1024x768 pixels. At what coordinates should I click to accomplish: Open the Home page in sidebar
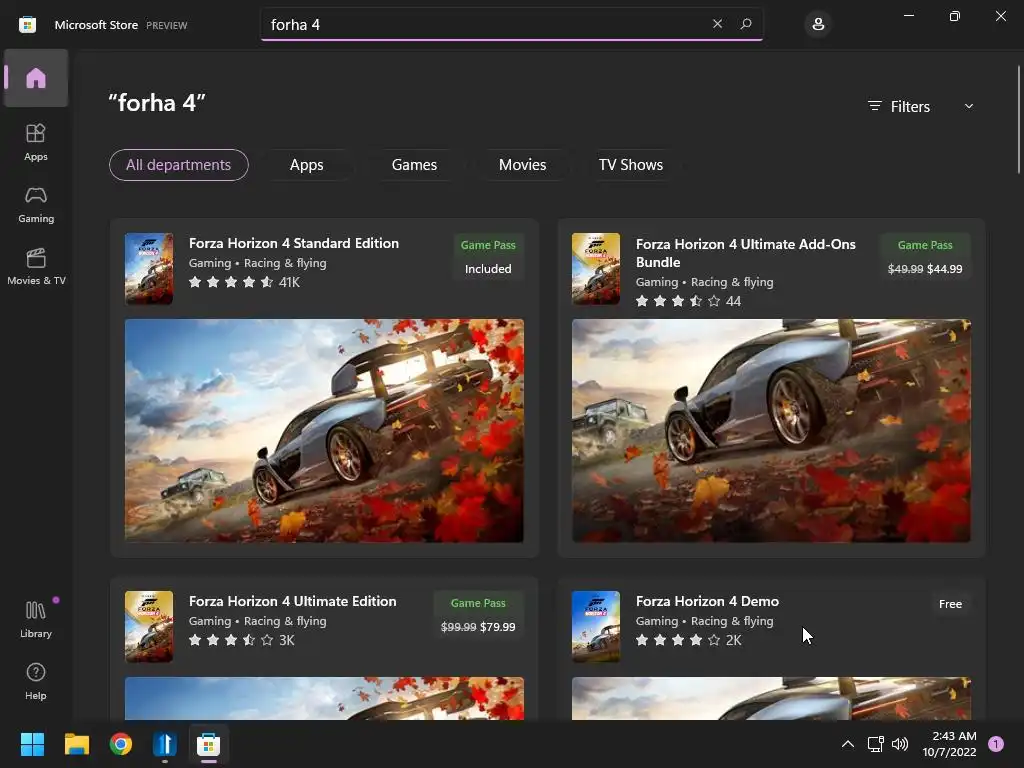coord(36,78)
